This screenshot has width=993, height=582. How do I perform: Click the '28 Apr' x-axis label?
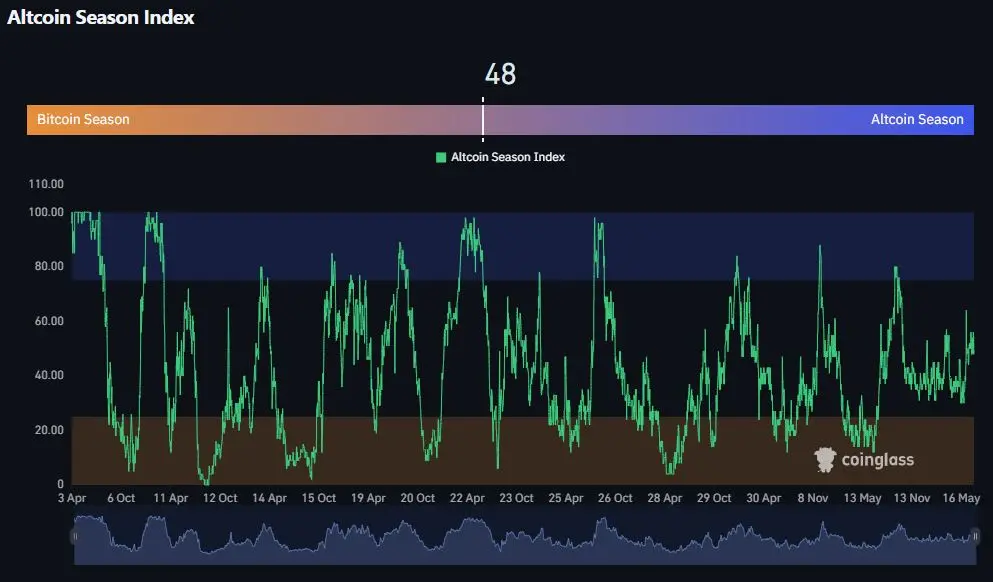[x=664, y=498]
